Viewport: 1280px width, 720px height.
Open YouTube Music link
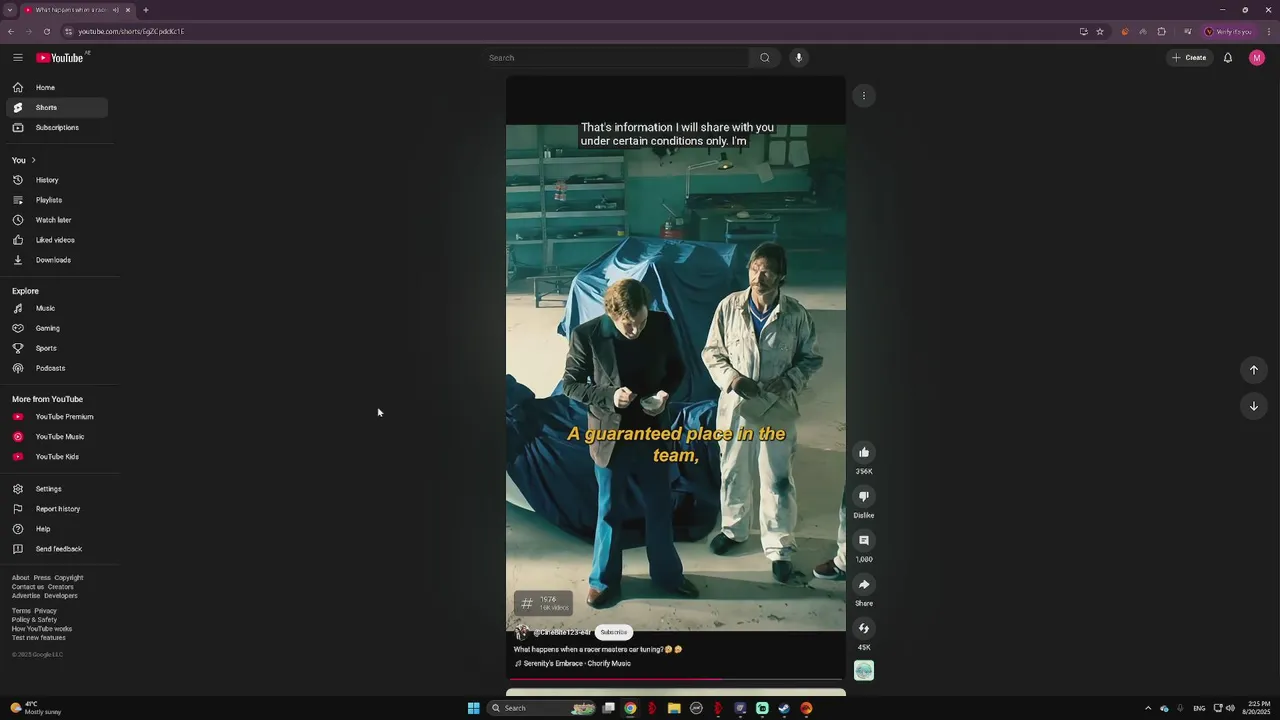pos(57,437)
